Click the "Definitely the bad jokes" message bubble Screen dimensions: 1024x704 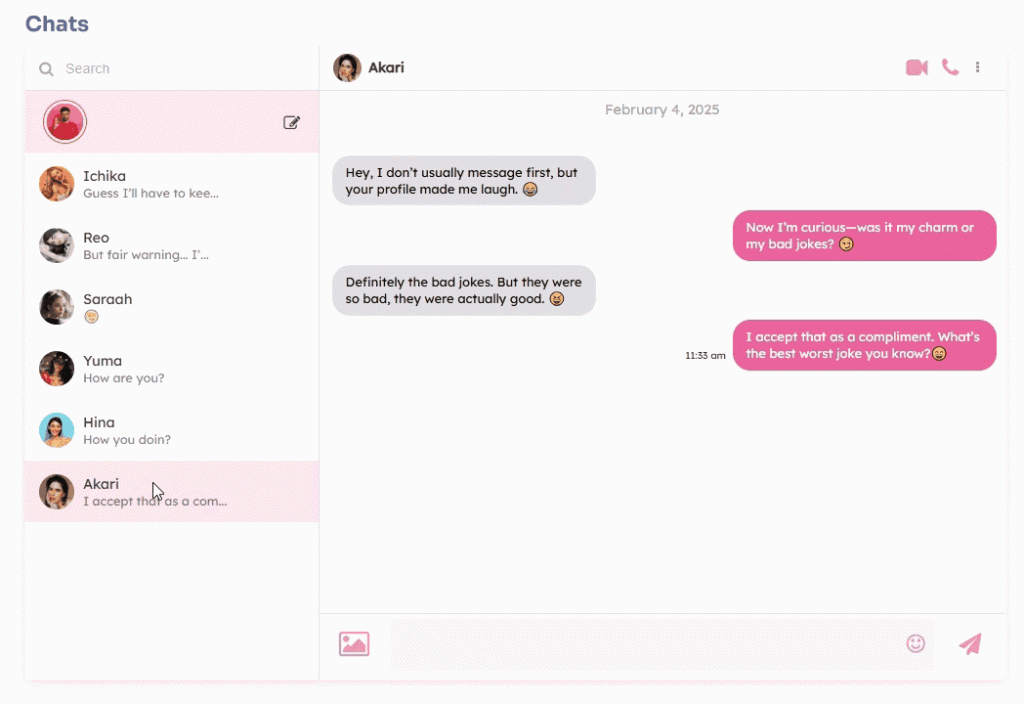coord(464,291)
